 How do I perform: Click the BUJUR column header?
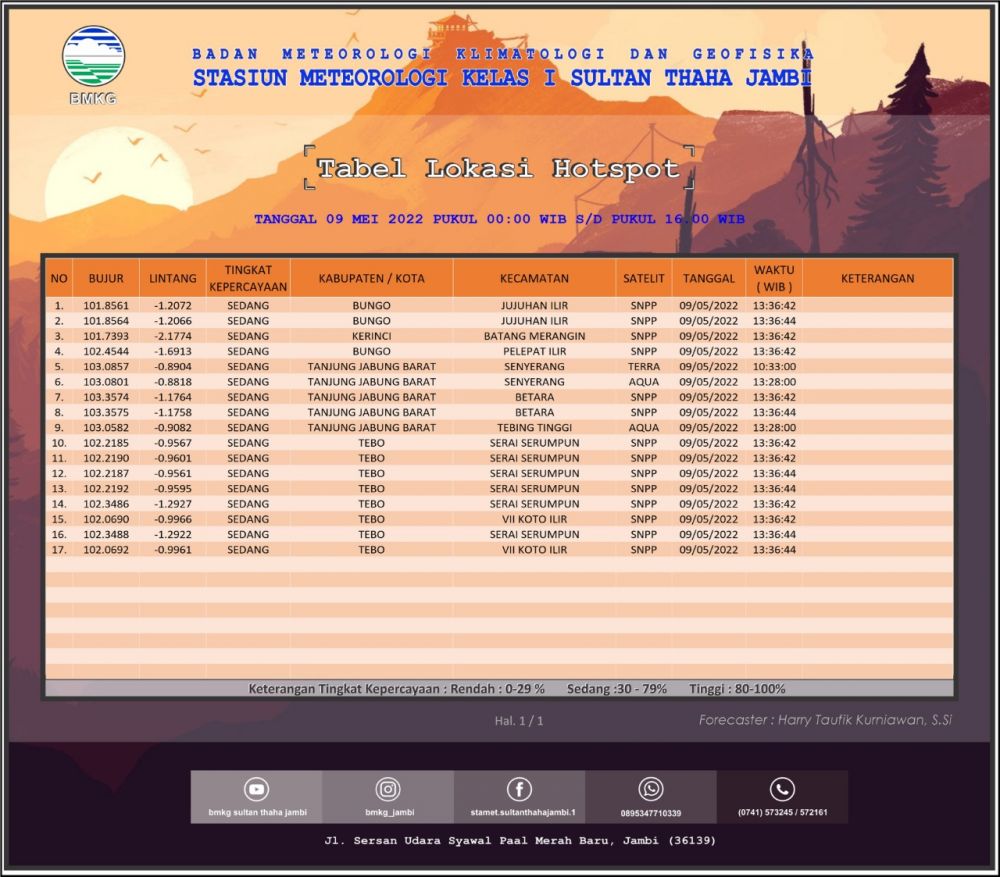(x=106, y=278)
